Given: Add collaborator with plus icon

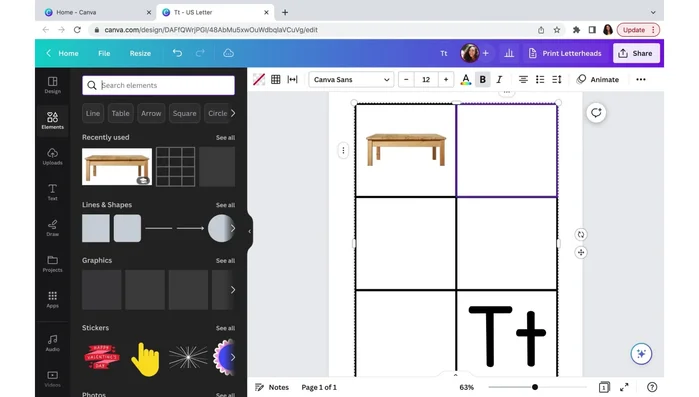Looking at the screenshot, I should (485, 53).
